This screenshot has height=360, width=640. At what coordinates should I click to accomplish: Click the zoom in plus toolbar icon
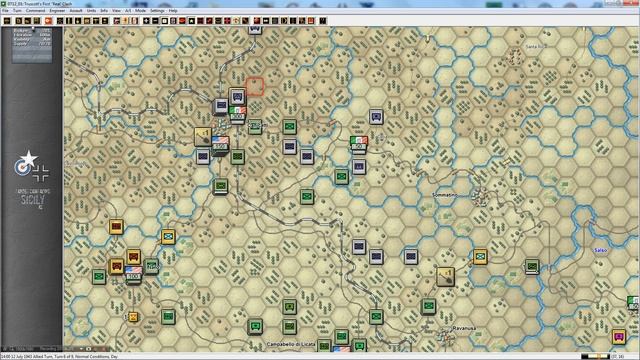[147, 20]
